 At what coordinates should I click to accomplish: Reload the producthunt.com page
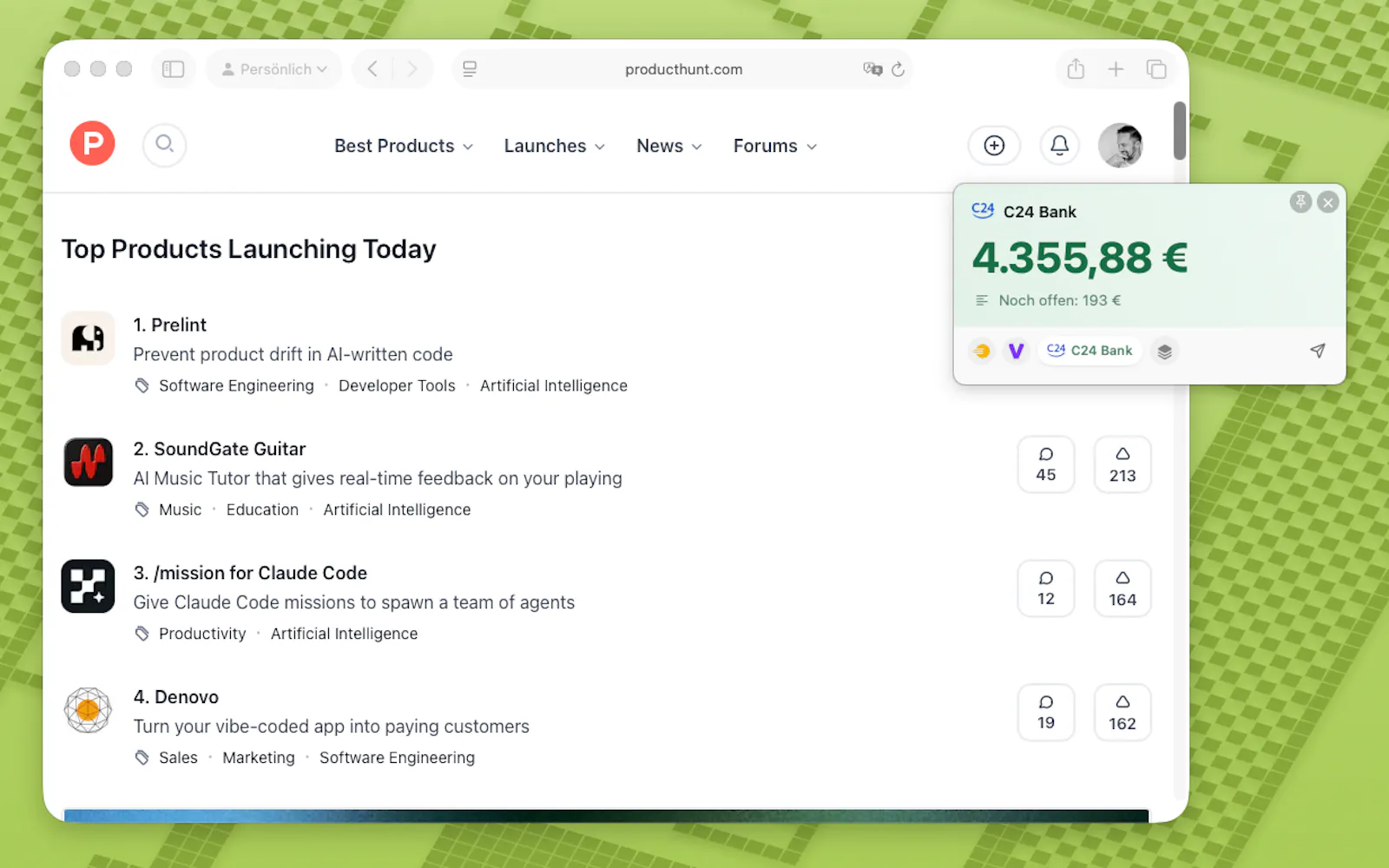899,69
